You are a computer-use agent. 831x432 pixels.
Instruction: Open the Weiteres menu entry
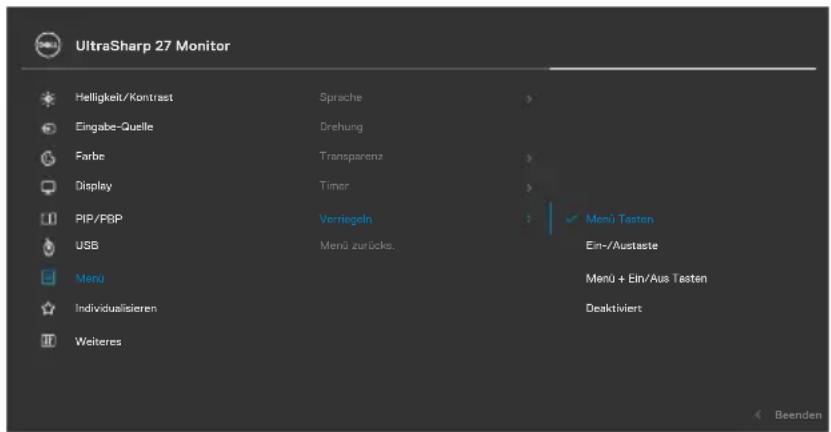click(98, 341)
